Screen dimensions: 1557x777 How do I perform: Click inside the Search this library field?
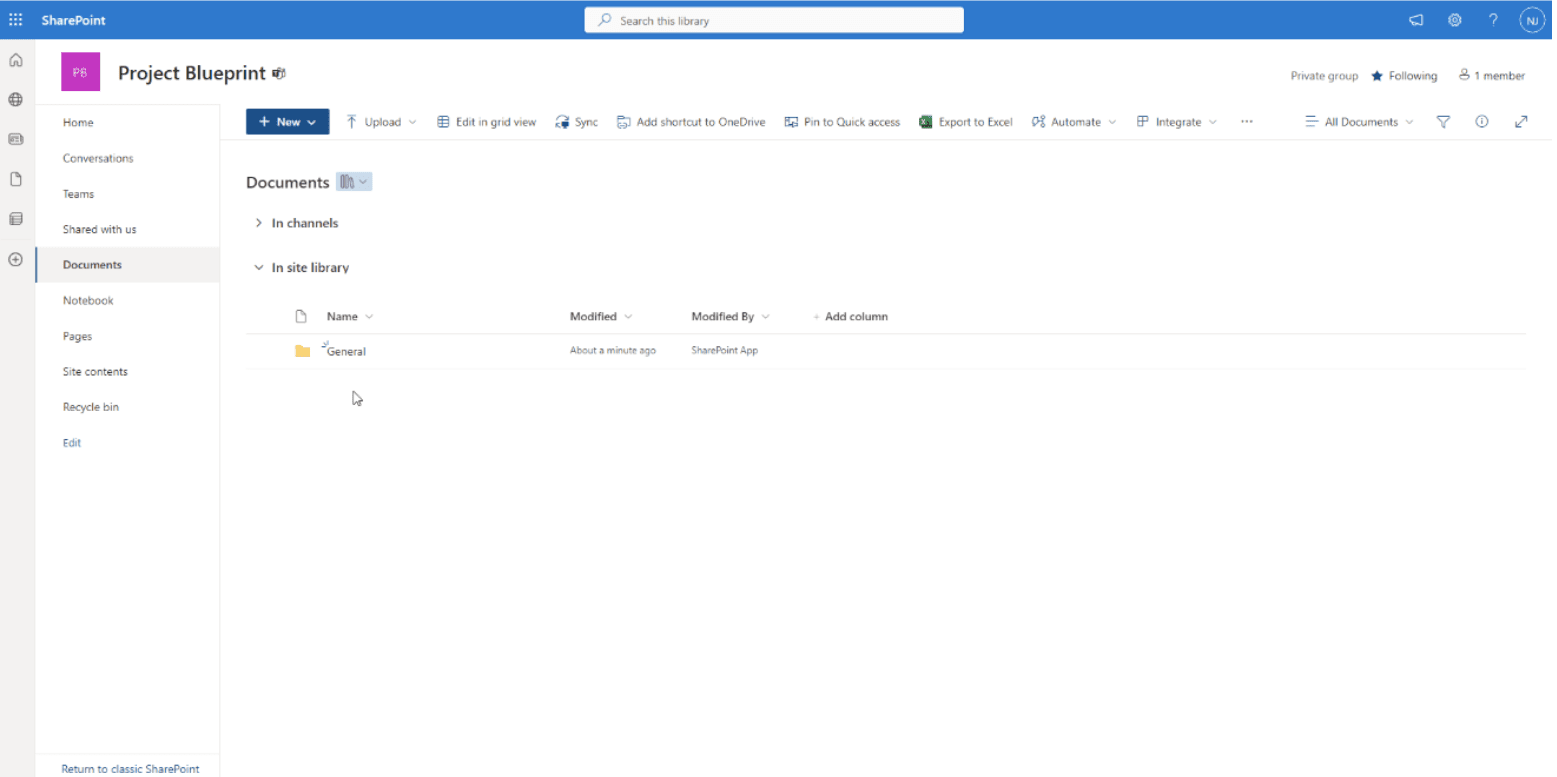tap(773, 19)
